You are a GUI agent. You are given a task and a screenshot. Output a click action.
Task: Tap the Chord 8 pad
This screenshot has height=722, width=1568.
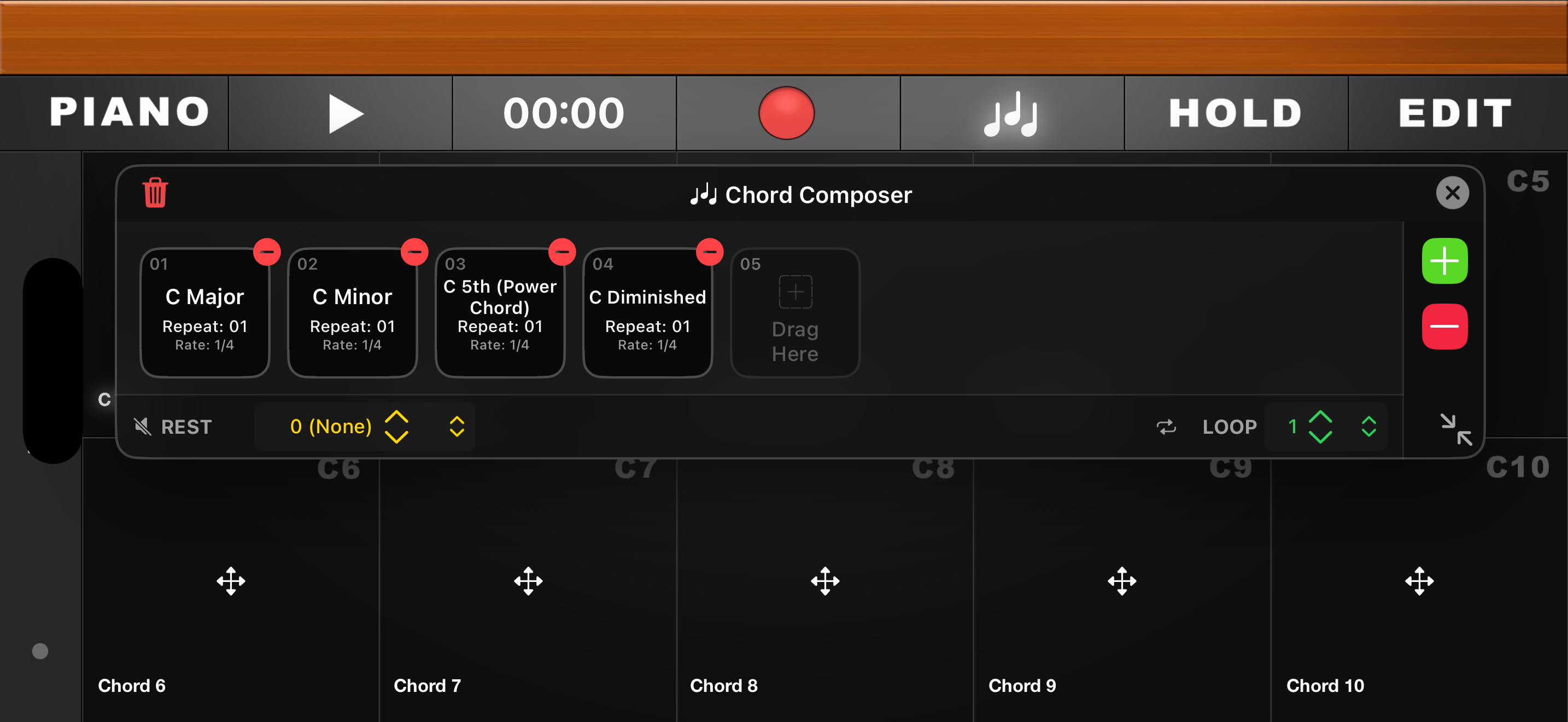pyautogui.click(x=825, y=581)
